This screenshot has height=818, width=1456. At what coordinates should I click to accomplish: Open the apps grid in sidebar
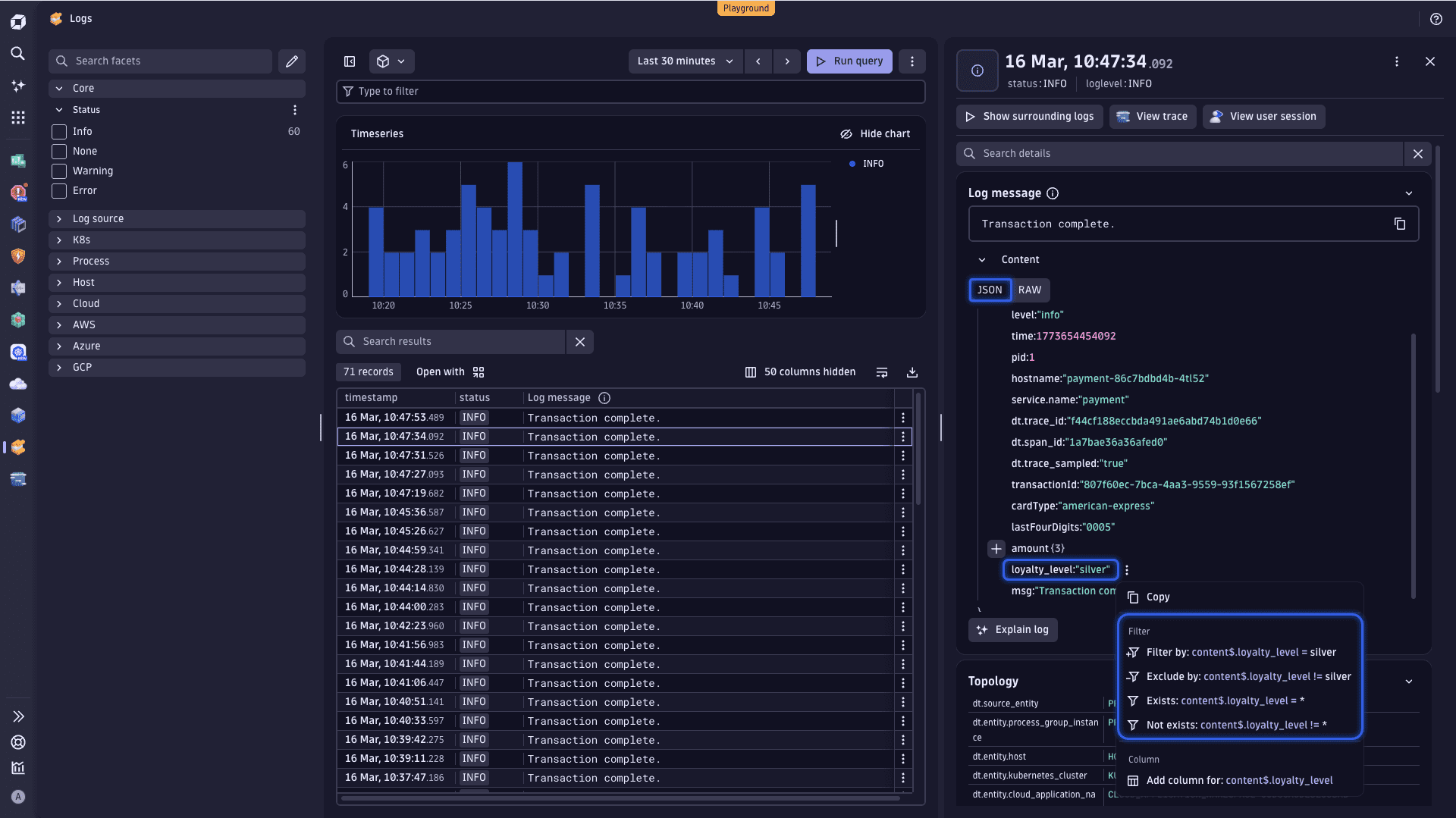coord(18,117)
